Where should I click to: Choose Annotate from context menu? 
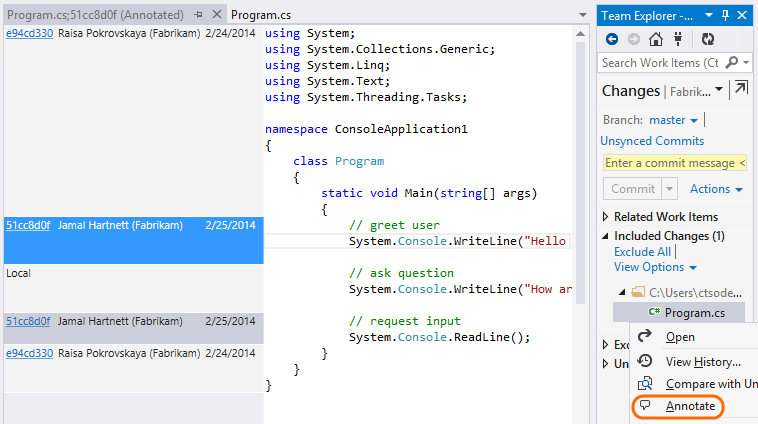[690, 406]
